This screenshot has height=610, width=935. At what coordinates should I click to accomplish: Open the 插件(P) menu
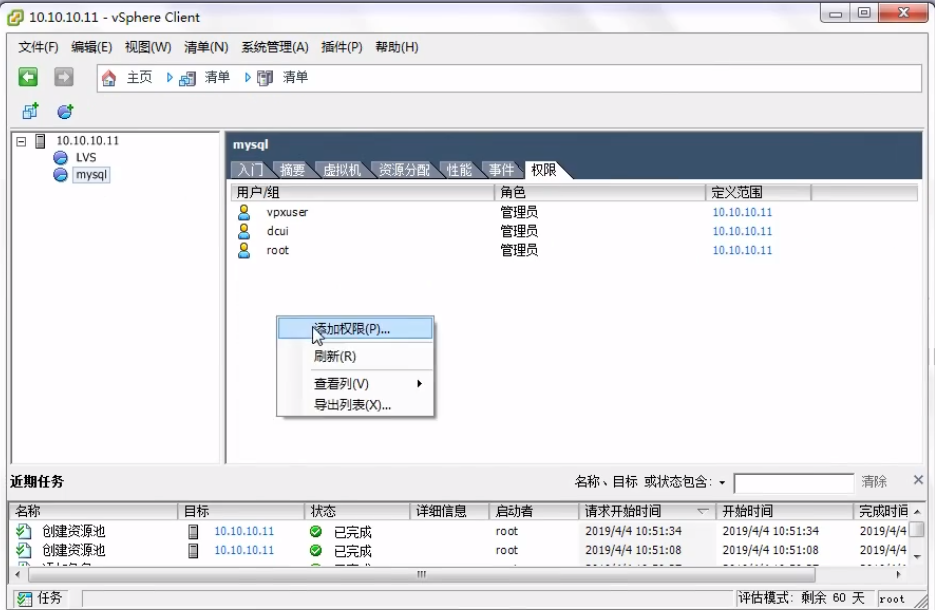[x=342, y=47]
